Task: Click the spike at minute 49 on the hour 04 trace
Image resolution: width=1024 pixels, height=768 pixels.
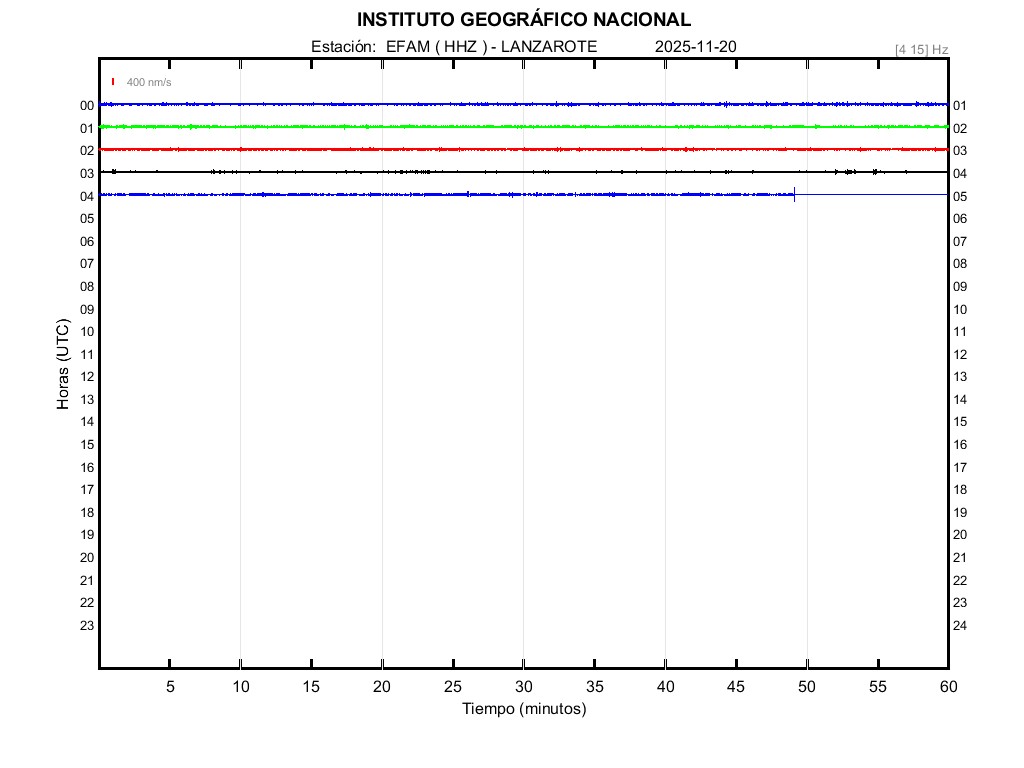Action: (794, 194)
